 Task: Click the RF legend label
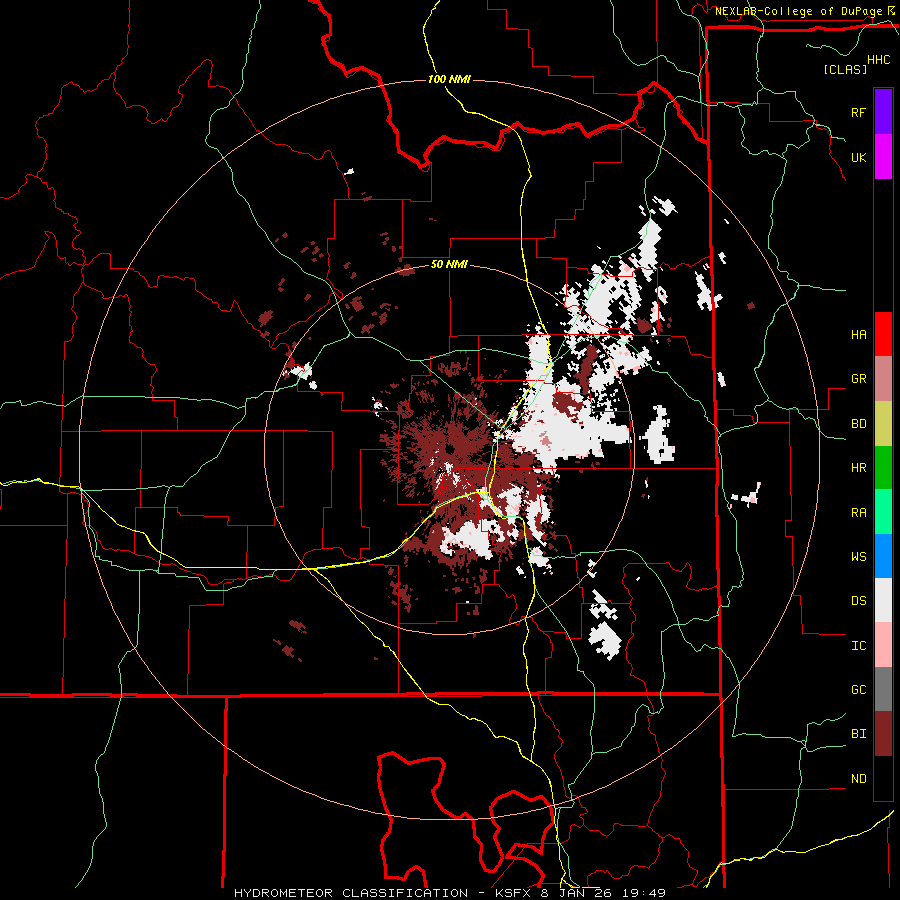858,112
